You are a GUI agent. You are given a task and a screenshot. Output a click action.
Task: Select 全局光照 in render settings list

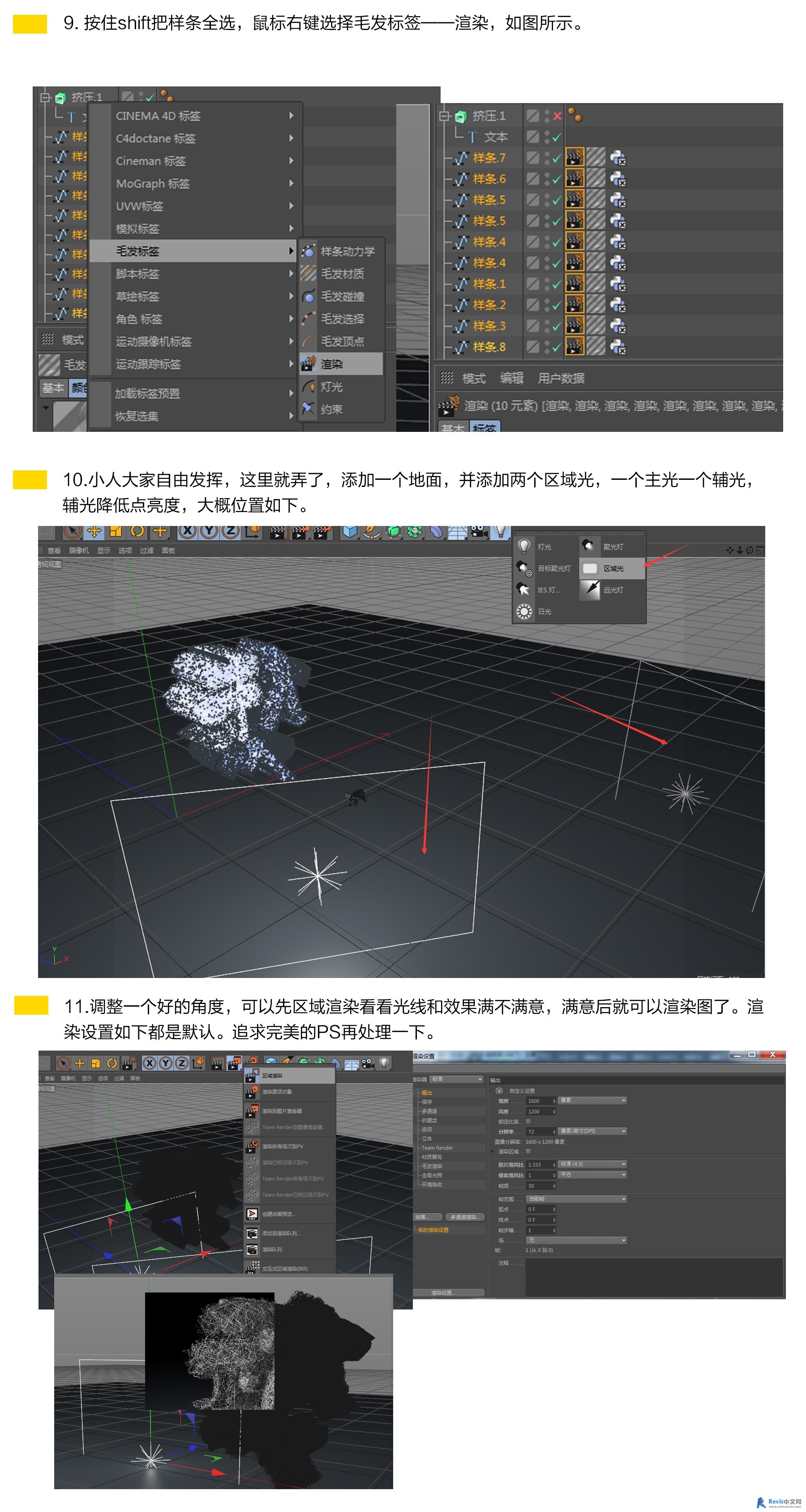[x=432, y=1175]
